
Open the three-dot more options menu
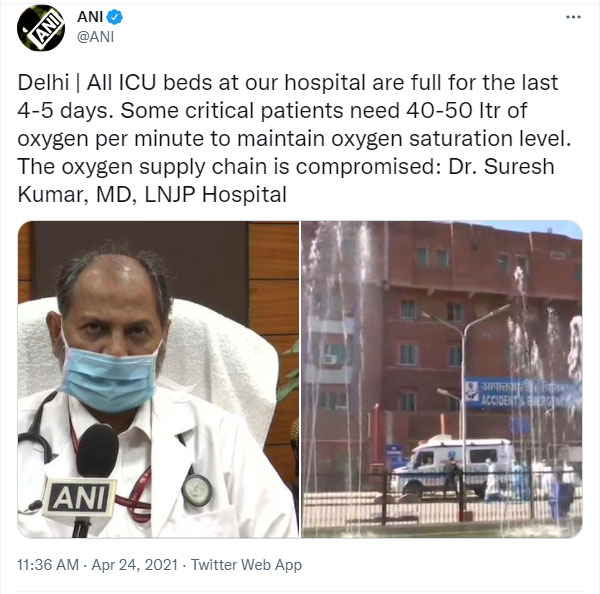tap(573, 17)
